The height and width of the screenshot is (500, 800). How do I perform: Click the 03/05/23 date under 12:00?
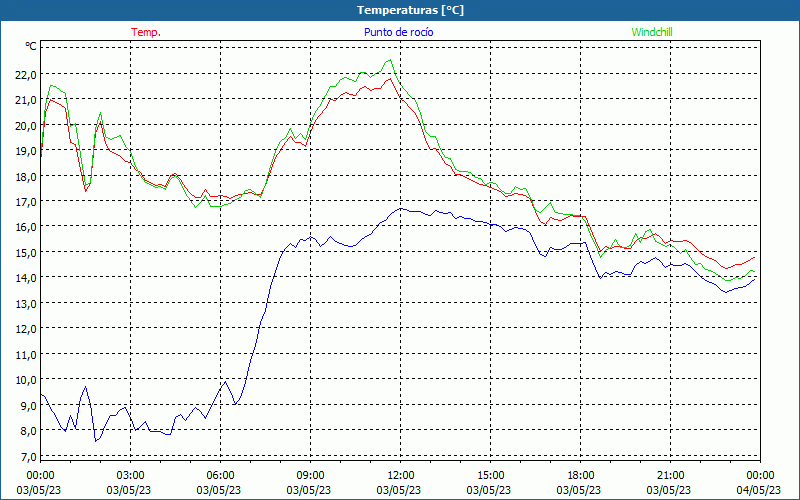(399, 490)
